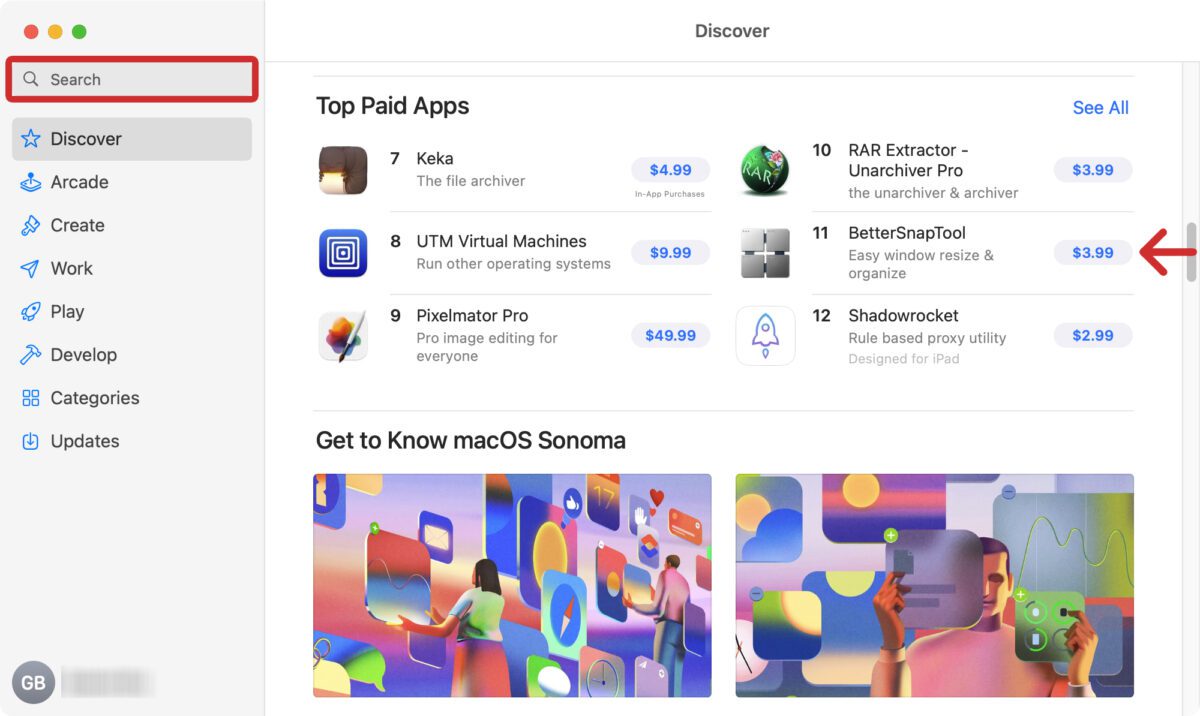The width and height of the screenshot is (1200, 716).
Task: Select the BetterSnapTool app icon
Action: (765, 253)
